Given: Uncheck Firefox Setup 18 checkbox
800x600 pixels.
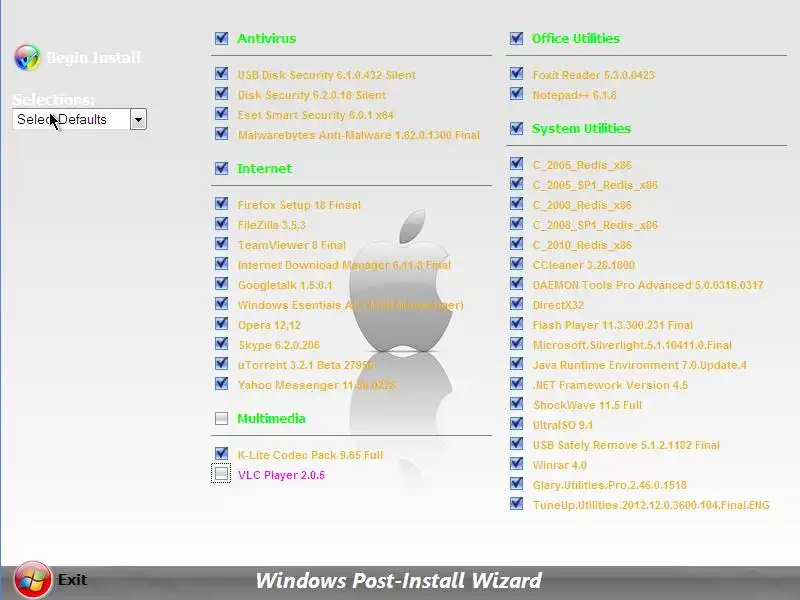Looking at the screenshot, I should [221, 204].
